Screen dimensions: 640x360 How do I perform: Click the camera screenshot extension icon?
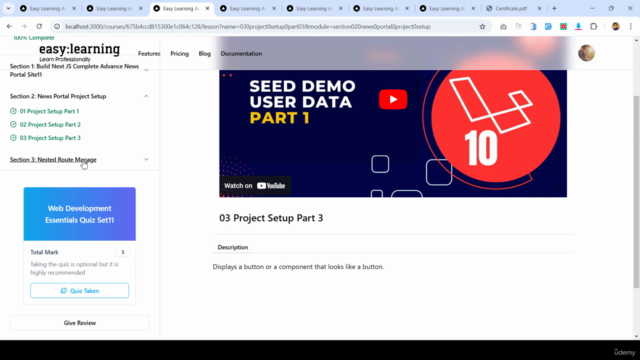pyautogui.click(x=503, y=27)
